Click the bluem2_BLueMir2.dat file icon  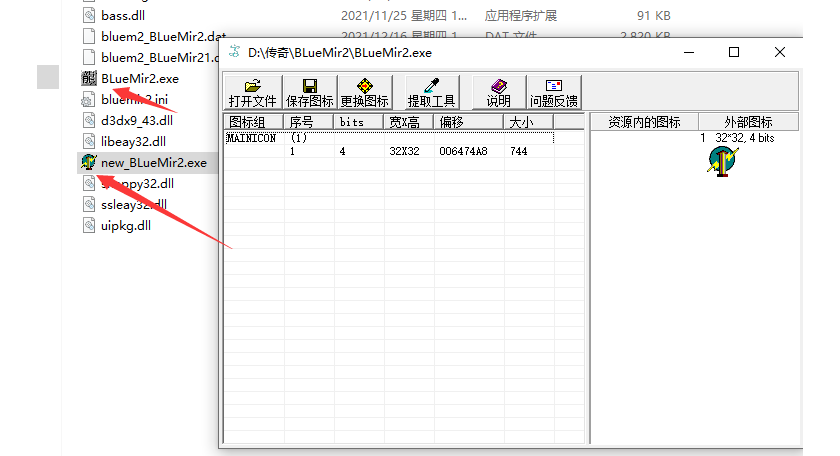point(89,36)
